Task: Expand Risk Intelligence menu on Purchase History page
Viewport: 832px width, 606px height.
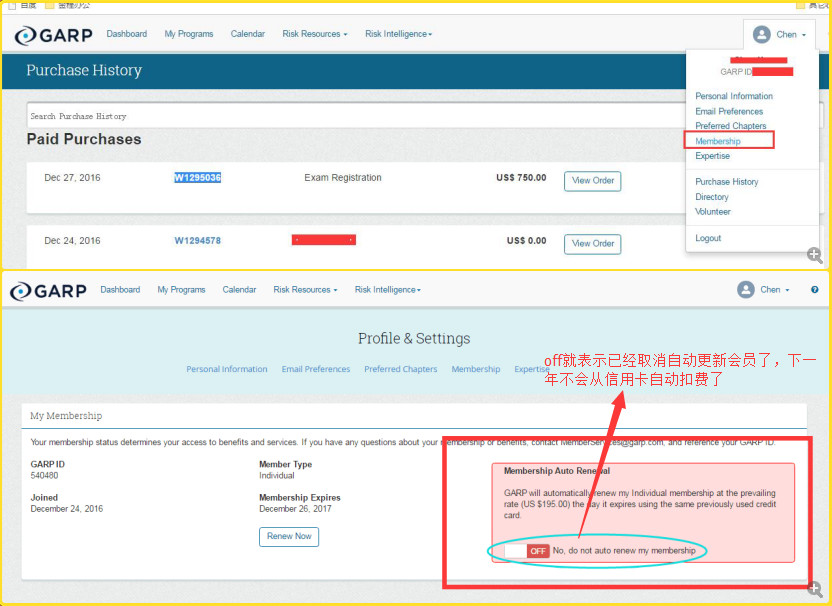Action: pos(398,34)
